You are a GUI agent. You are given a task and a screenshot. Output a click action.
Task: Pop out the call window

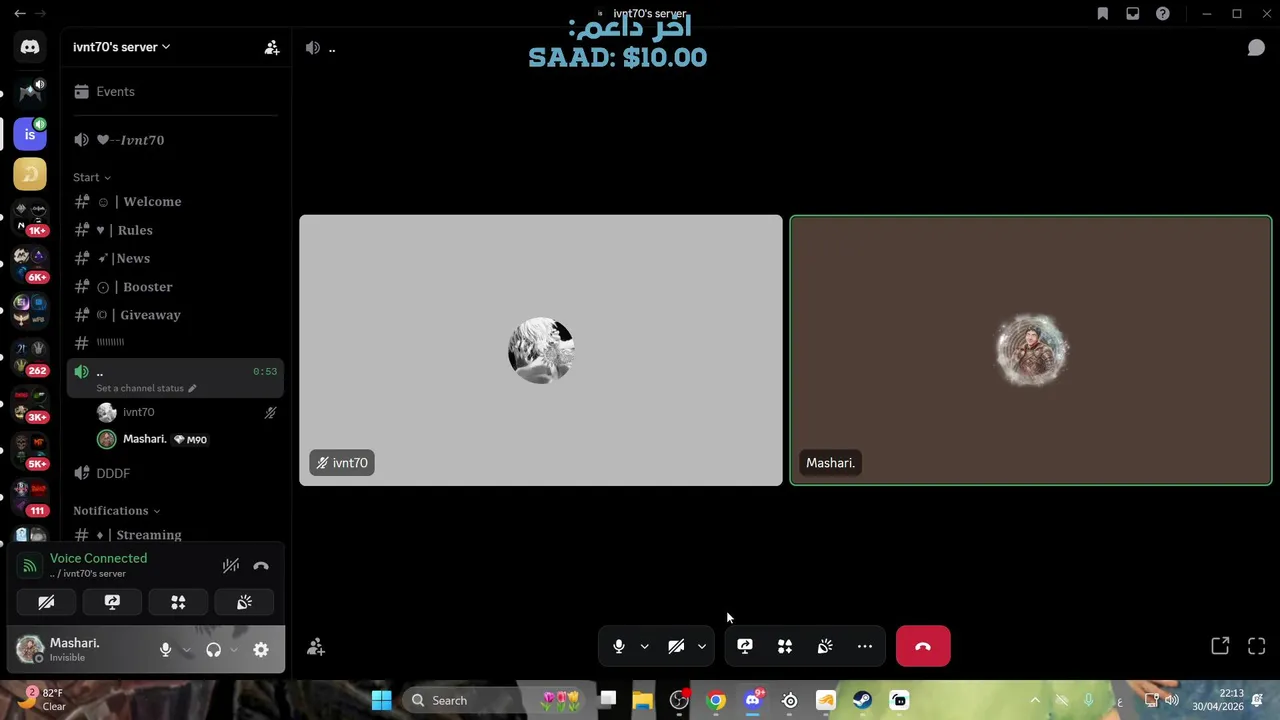tap(1220, 647)
